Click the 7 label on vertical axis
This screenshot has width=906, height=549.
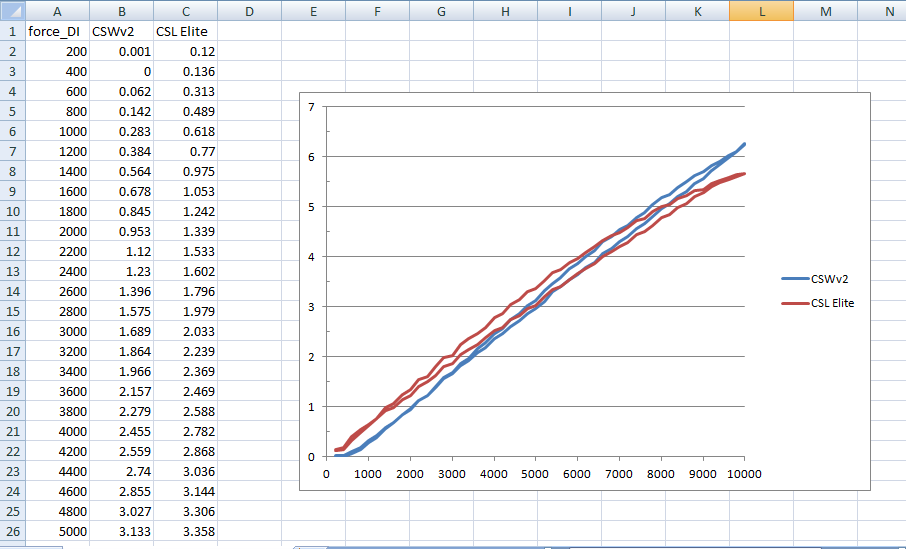click(x=312, y=107)
